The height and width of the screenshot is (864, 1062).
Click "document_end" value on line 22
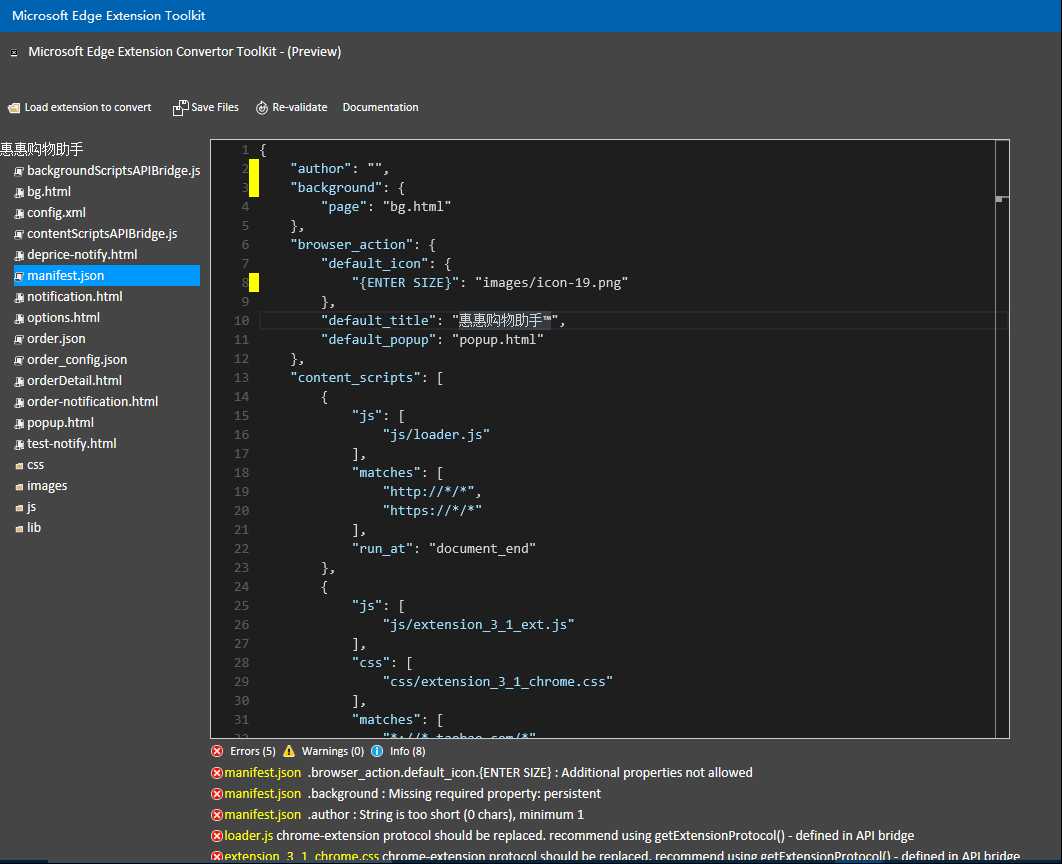[x=482, y=548]
